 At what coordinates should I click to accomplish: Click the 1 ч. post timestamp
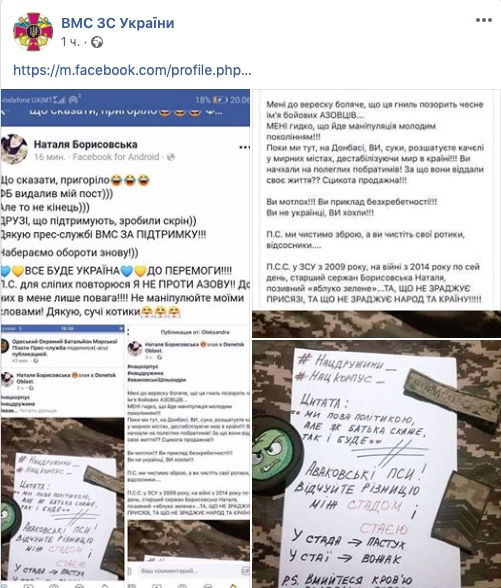pyautogui.click(x=70, y=42)
